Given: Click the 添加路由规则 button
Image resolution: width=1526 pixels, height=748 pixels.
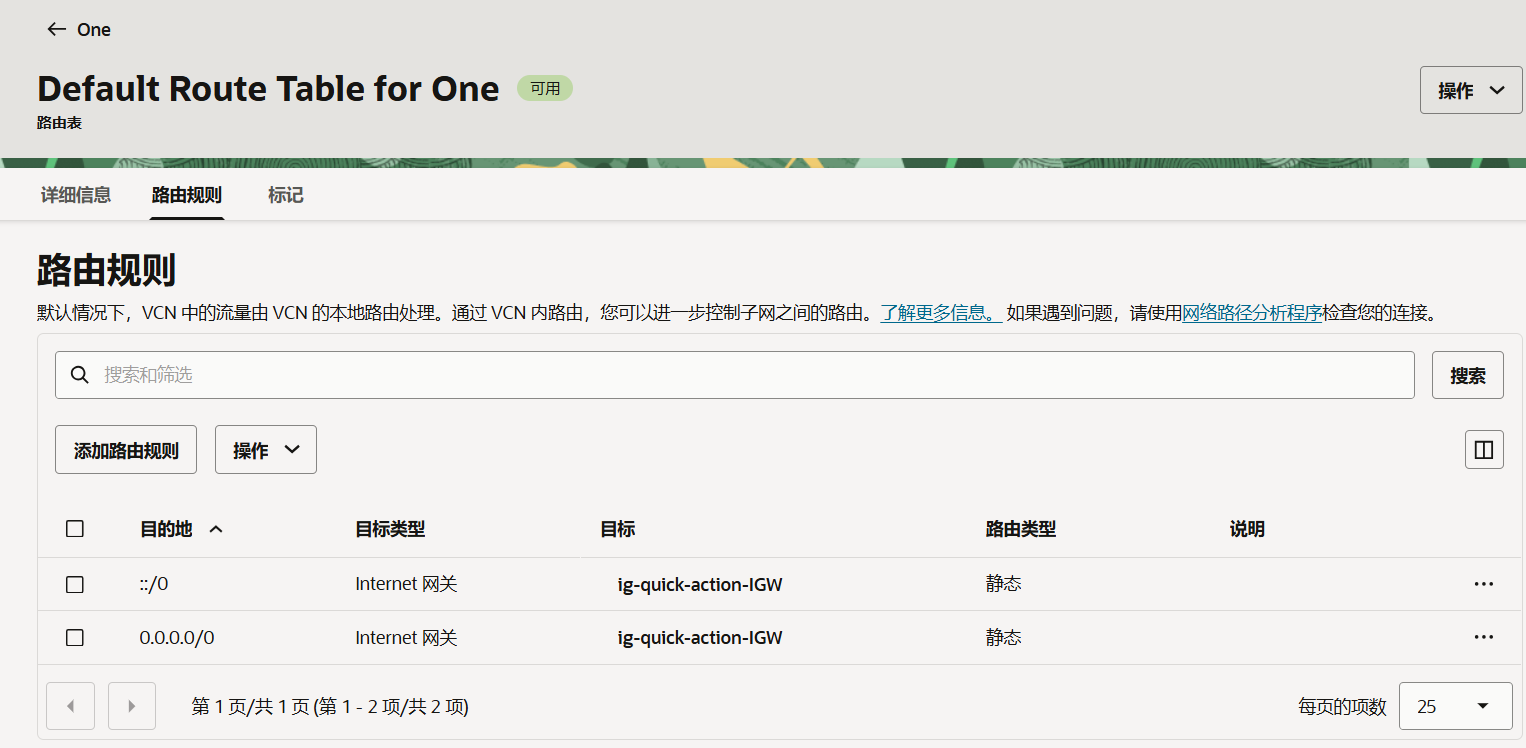Looking at the screenshot, I should (126, 450).
